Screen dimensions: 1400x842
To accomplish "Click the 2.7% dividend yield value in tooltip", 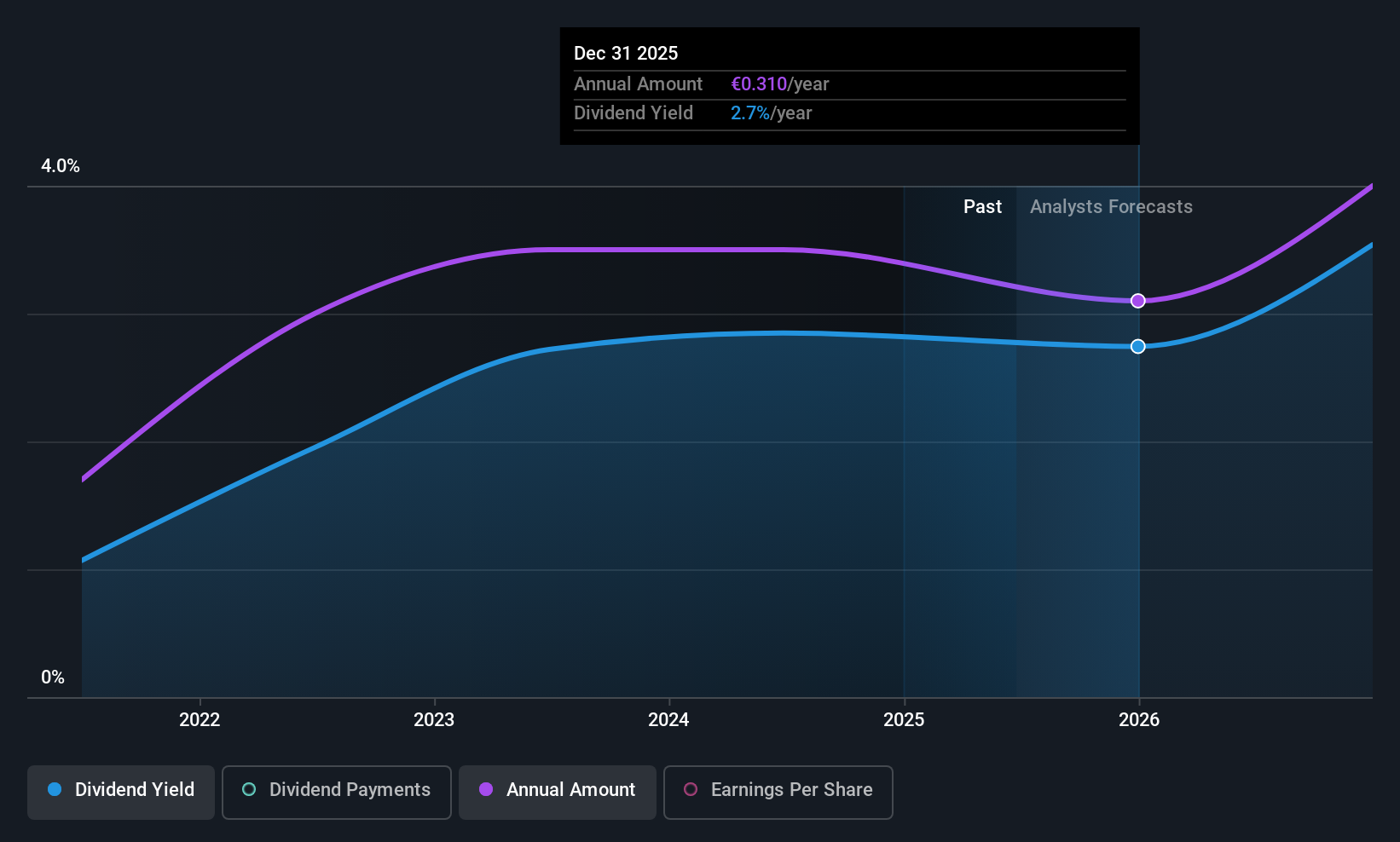I will click(x=750, y=113).
